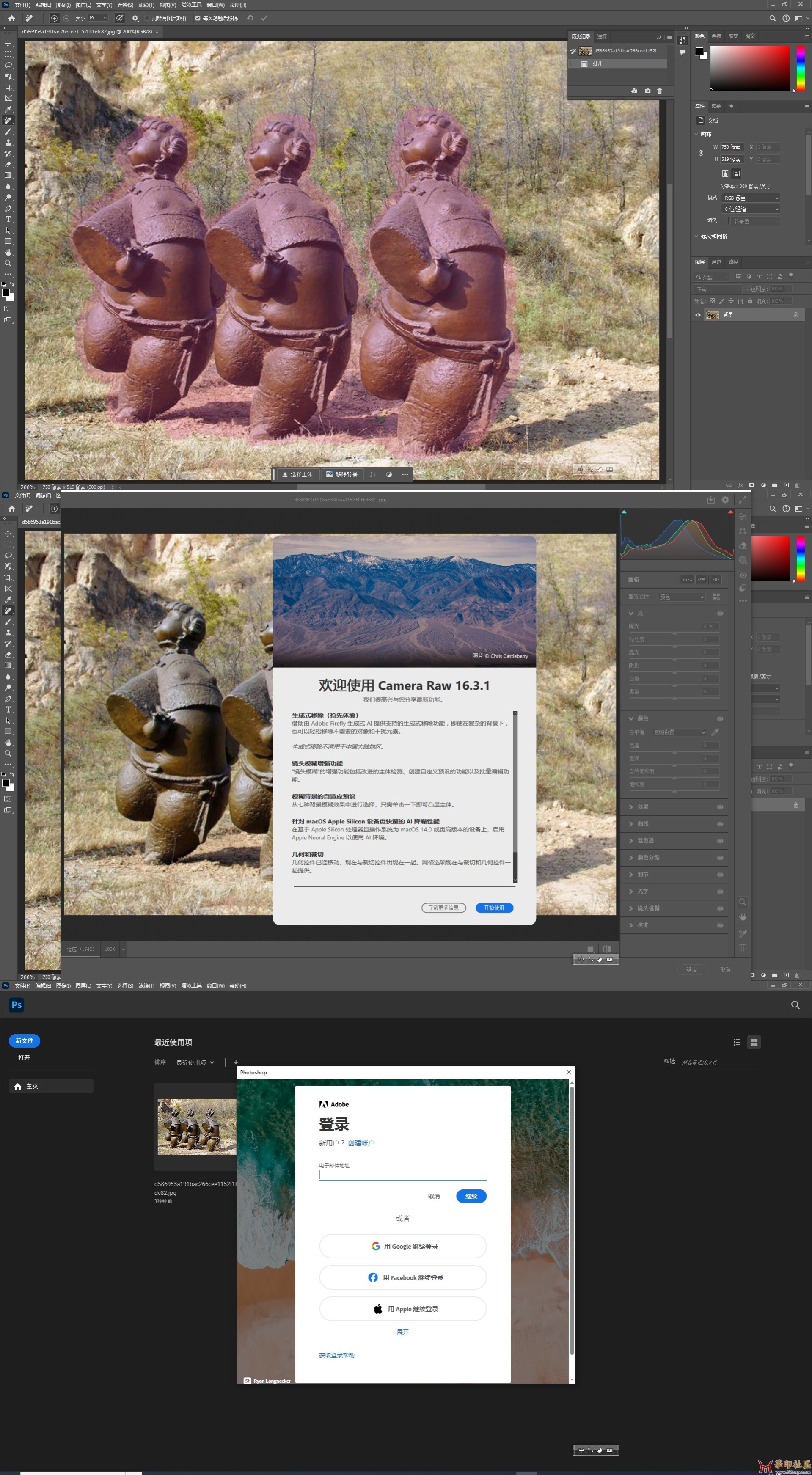Select the Pen tool in top Photoshop window
The image size is (812, 1475).
point(8,209)
